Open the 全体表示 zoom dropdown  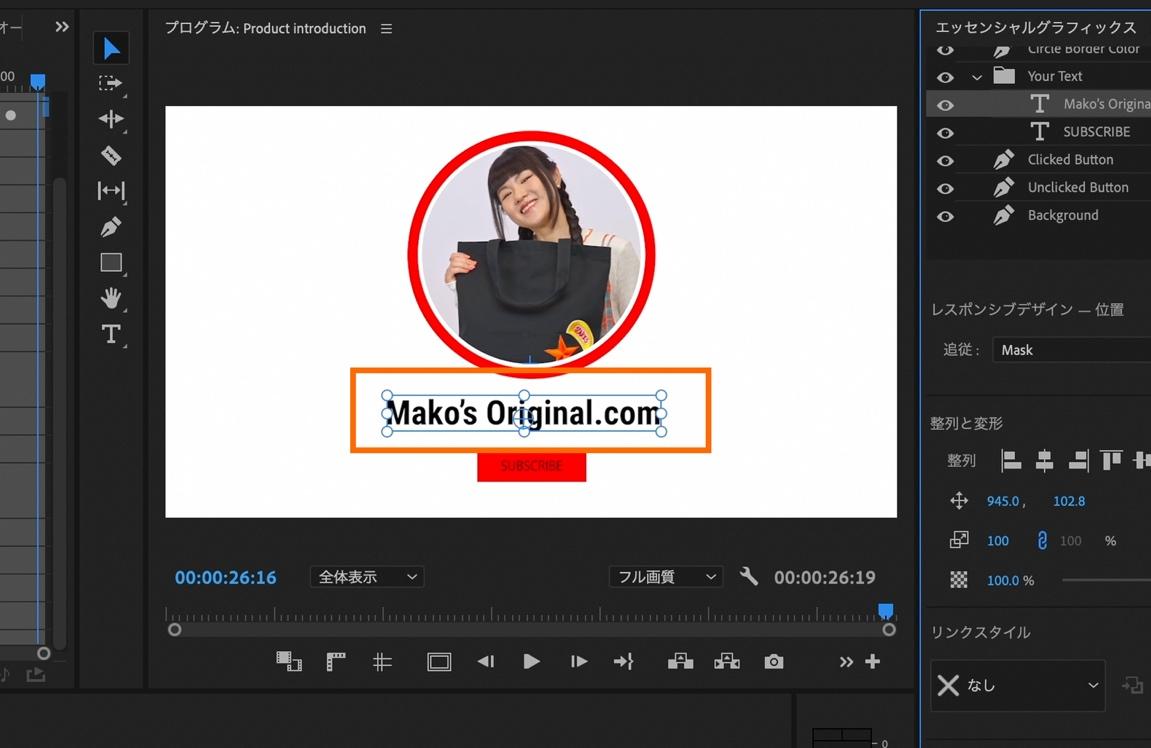[x=367, y=576]
